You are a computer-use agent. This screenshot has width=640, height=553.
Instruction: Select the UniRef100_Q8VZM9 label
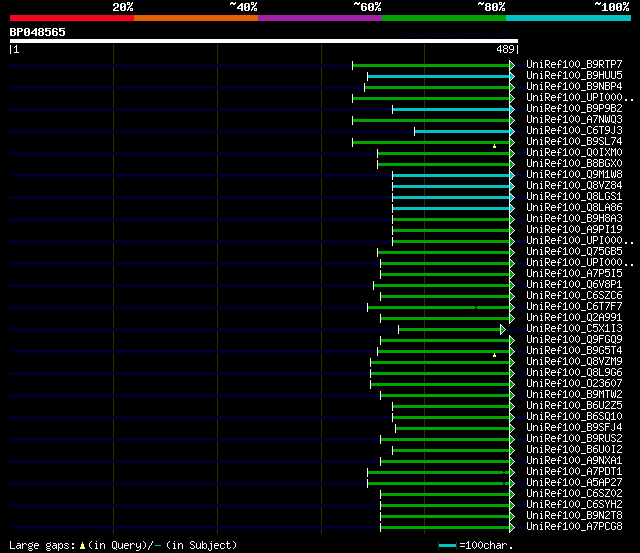click(574, 362)
